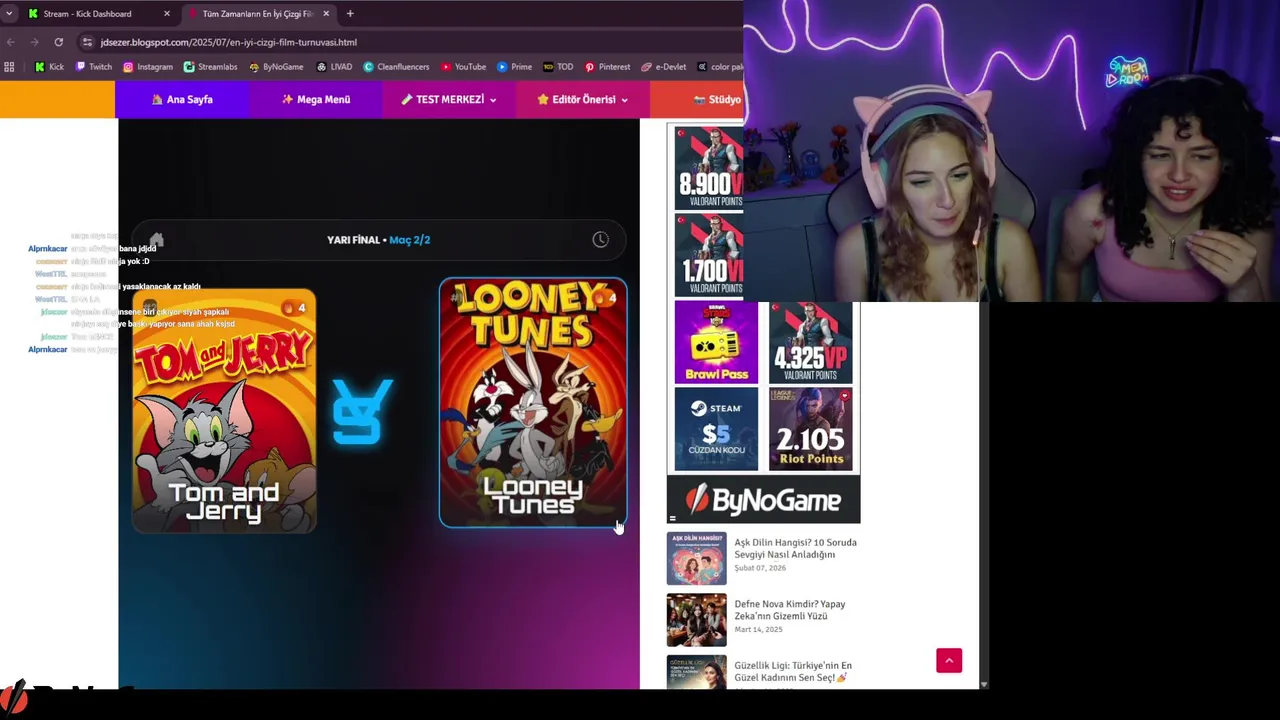1280x720 pixels.
Task: Open the Mega Menü item
Action: click(x=316, y=99)
